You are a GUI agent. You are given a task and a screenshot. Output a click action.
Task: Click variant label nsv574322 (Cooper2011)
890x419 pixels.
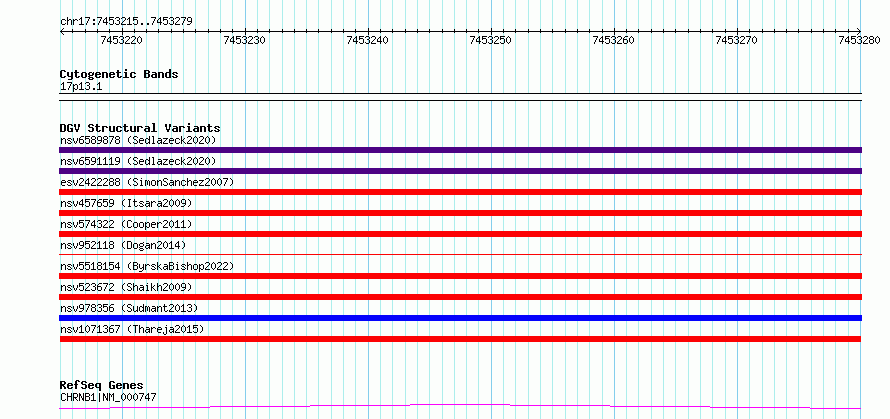(126, 224)
